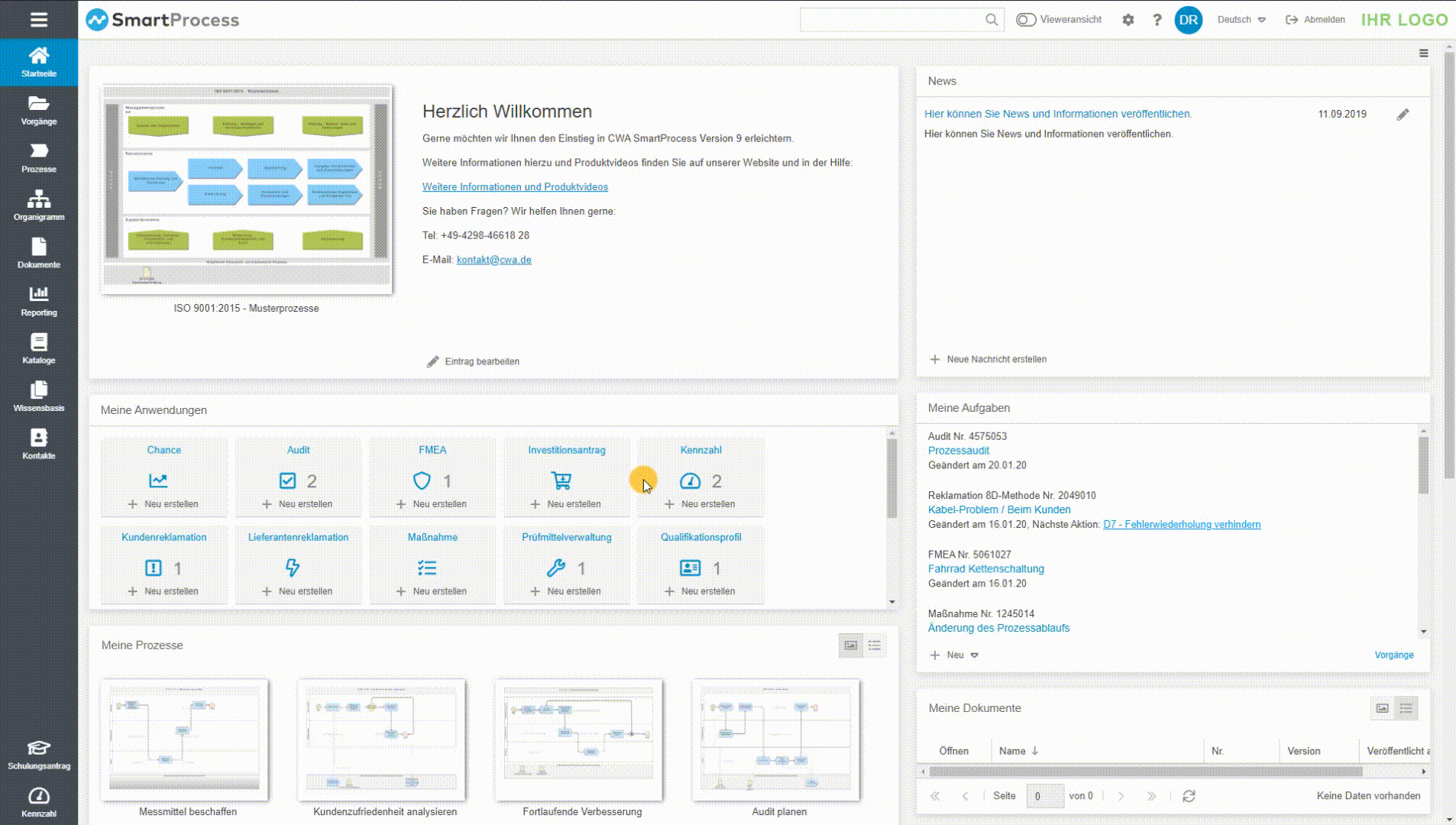Click the kontakt@cwa.de email link
The height and width of the screenshot is (825, 1456).
[493, 260]
